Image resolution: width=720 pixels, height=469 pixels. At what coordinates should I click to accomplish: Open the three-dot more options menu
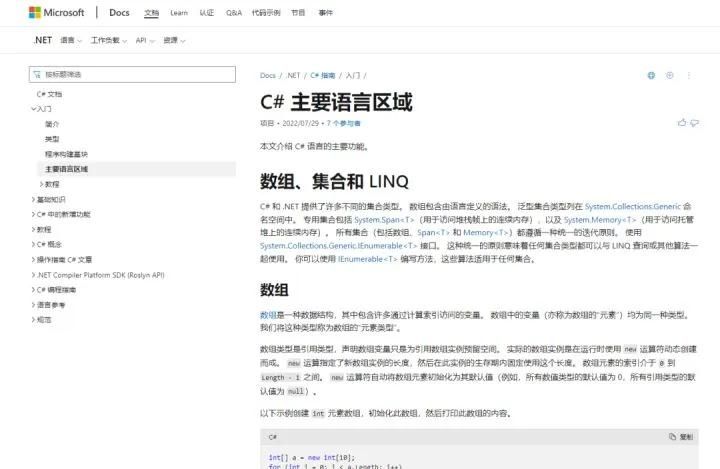pyautogui.click(x=689, y=75)
